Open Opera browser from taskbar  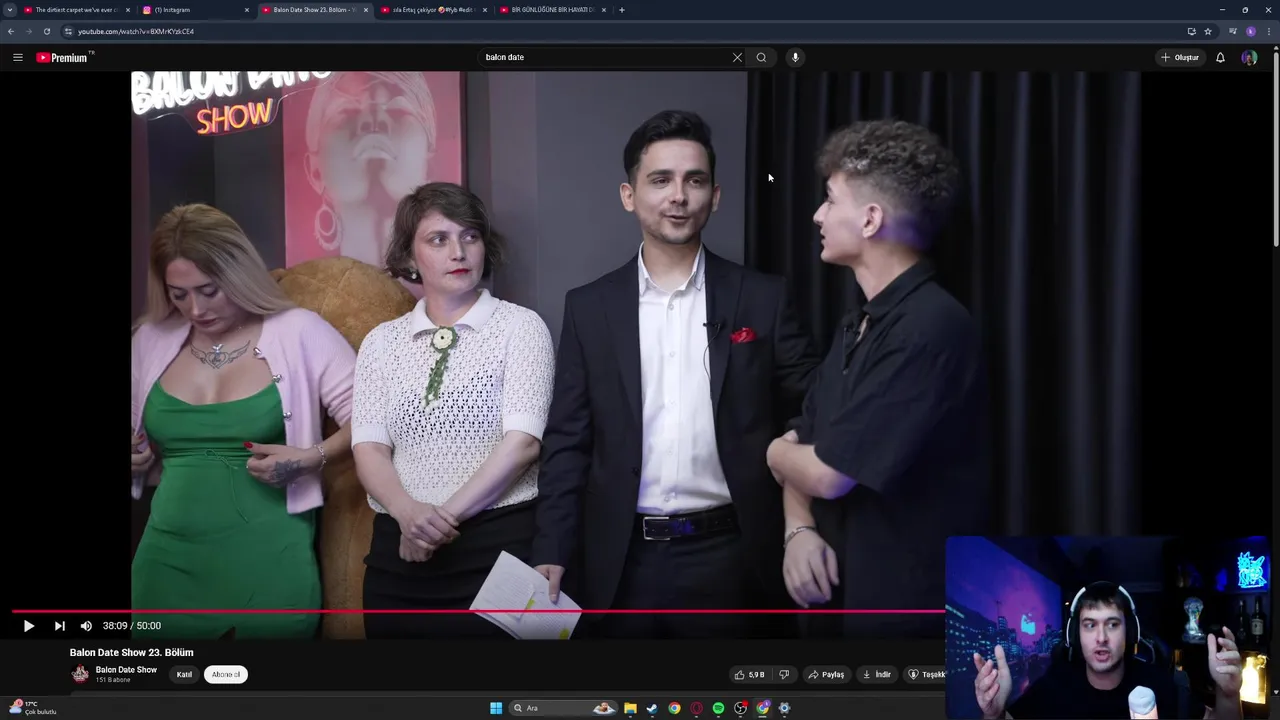pyautogui.click(x=696, y=708)
